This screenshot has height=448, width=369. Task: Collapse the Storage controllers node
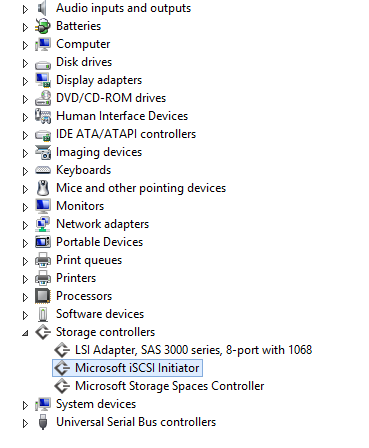click(x=25, y=333)
